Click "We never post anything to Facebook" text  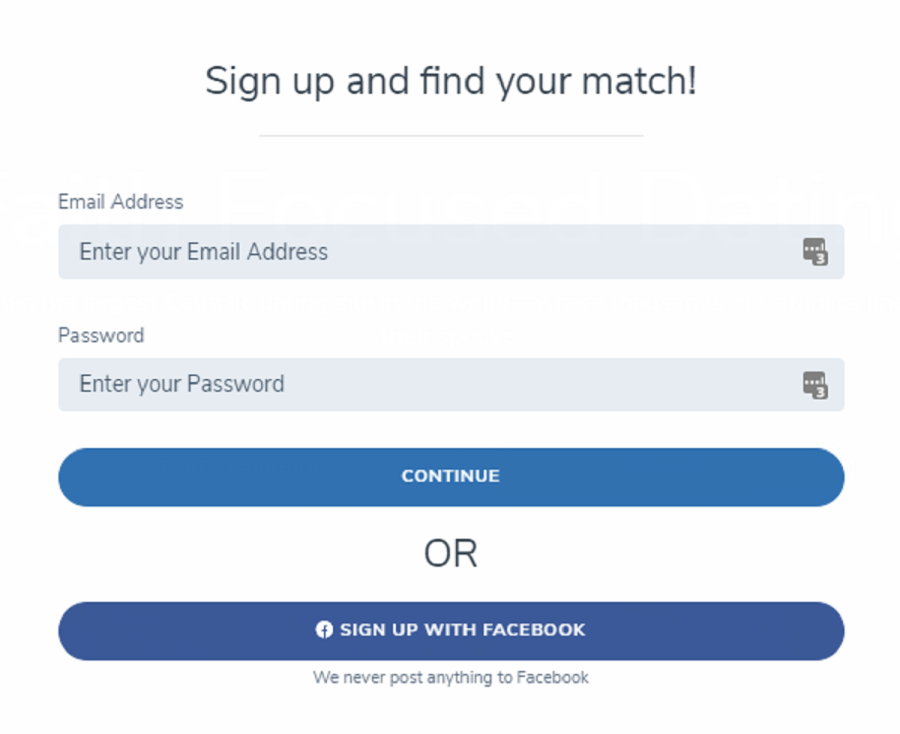[x=451, y=677]
